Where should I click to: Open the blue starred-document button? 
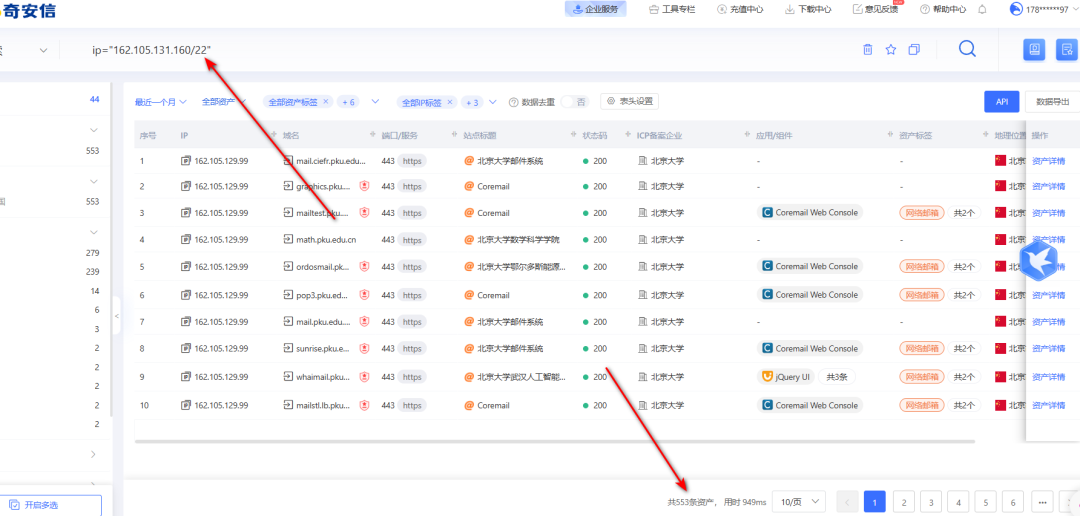point(1068,50)
